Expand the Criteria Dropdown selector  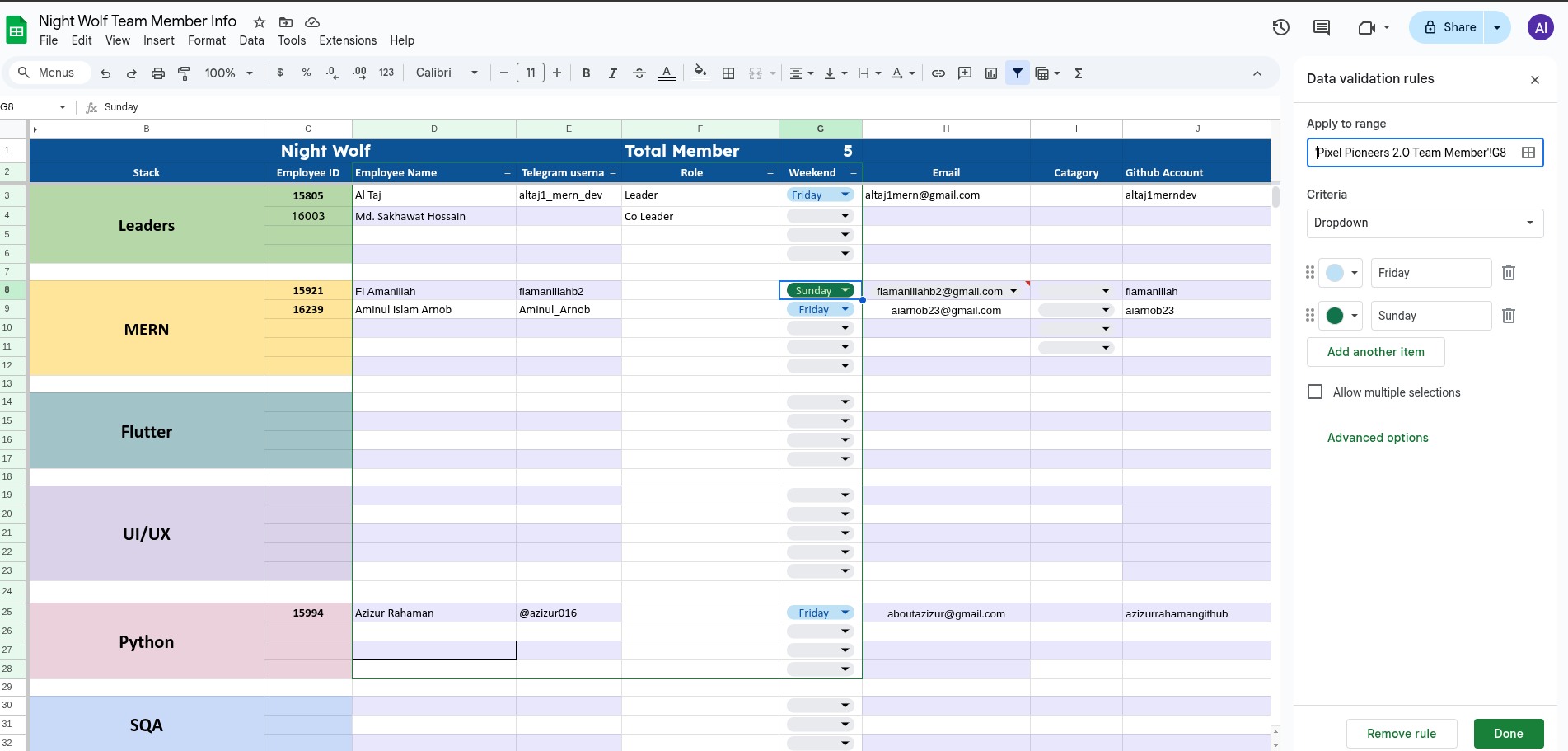pos(1425,223)
